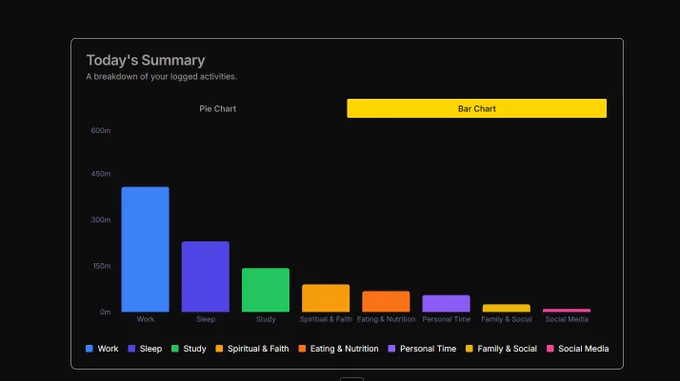Click the '150m' y-axis value
Screen dimensions: 680x381
[x=101, y=266]
